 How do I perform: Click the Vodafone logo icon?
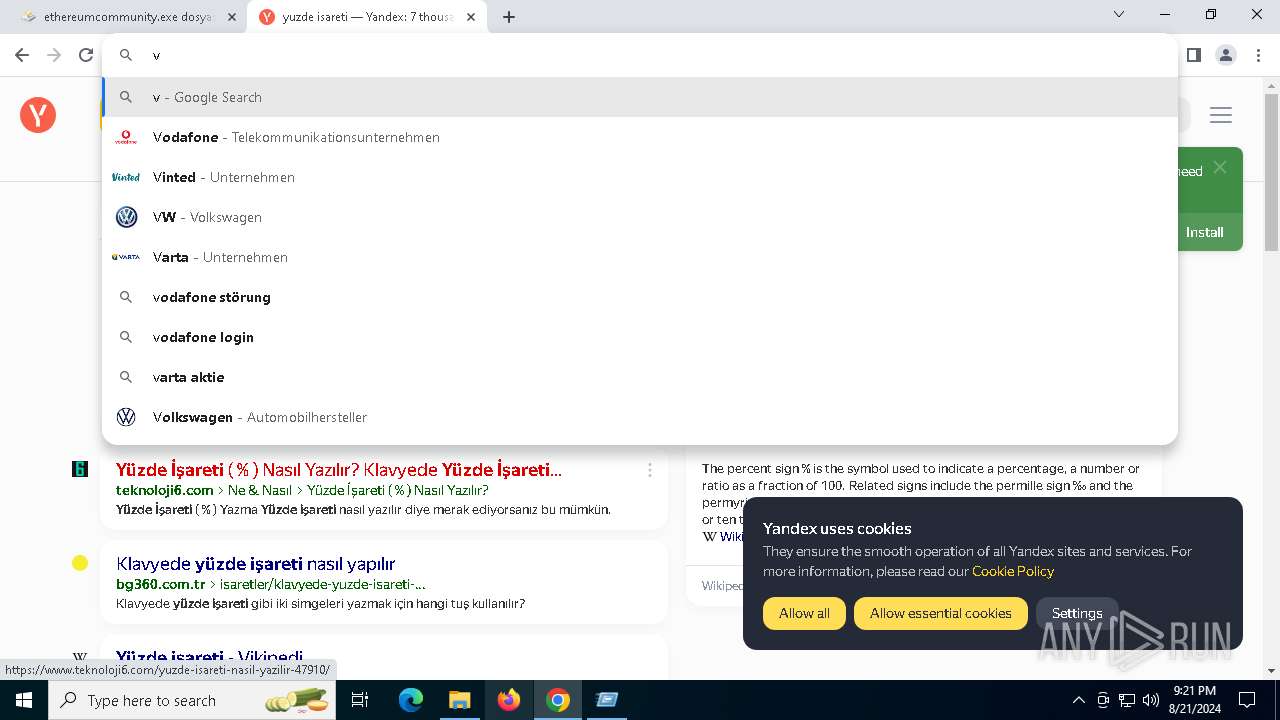pyautogui.click(x=126, y=137)
